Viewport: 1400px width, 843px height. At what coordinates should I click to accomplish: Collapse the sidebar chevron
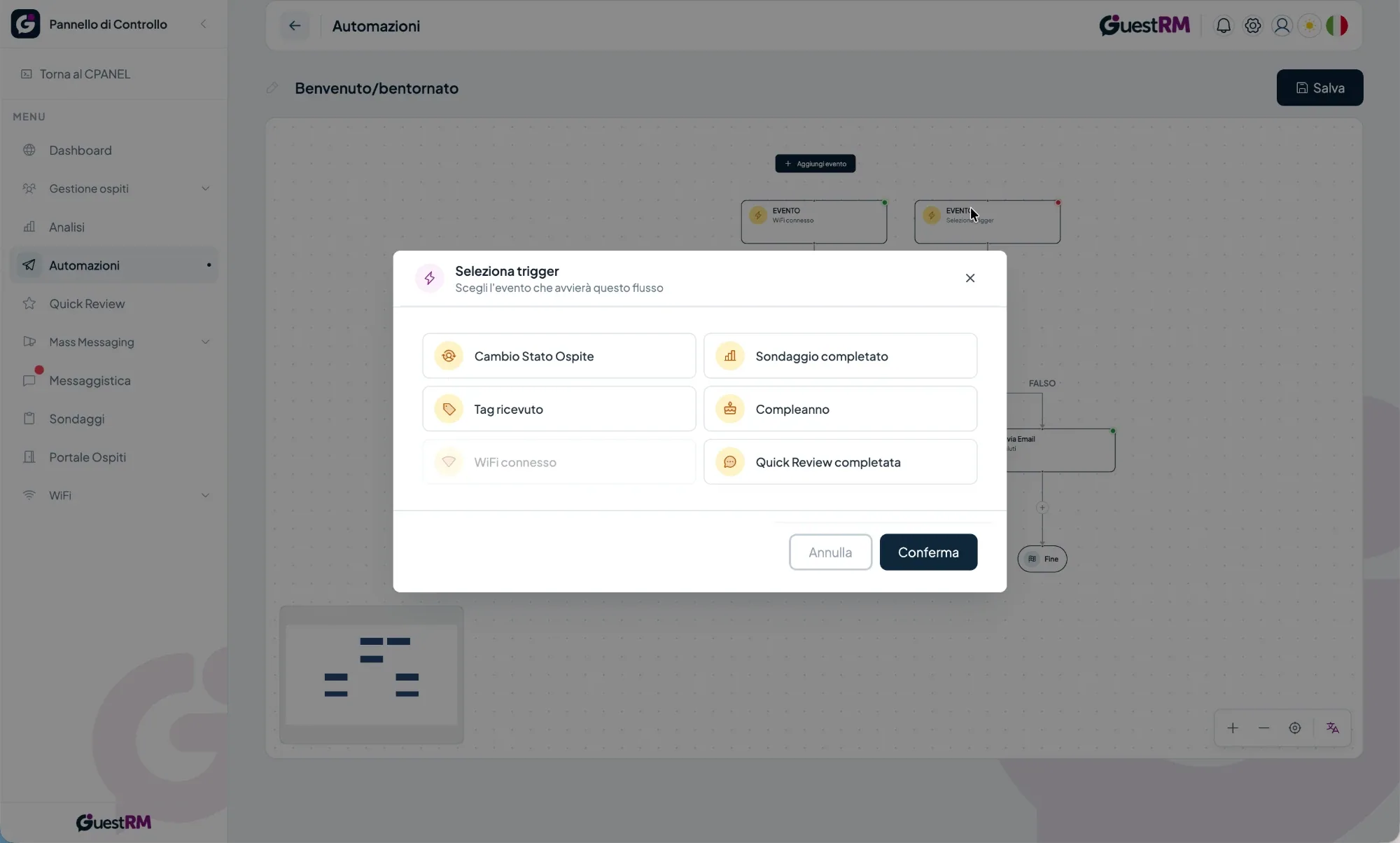click(204, 24)
